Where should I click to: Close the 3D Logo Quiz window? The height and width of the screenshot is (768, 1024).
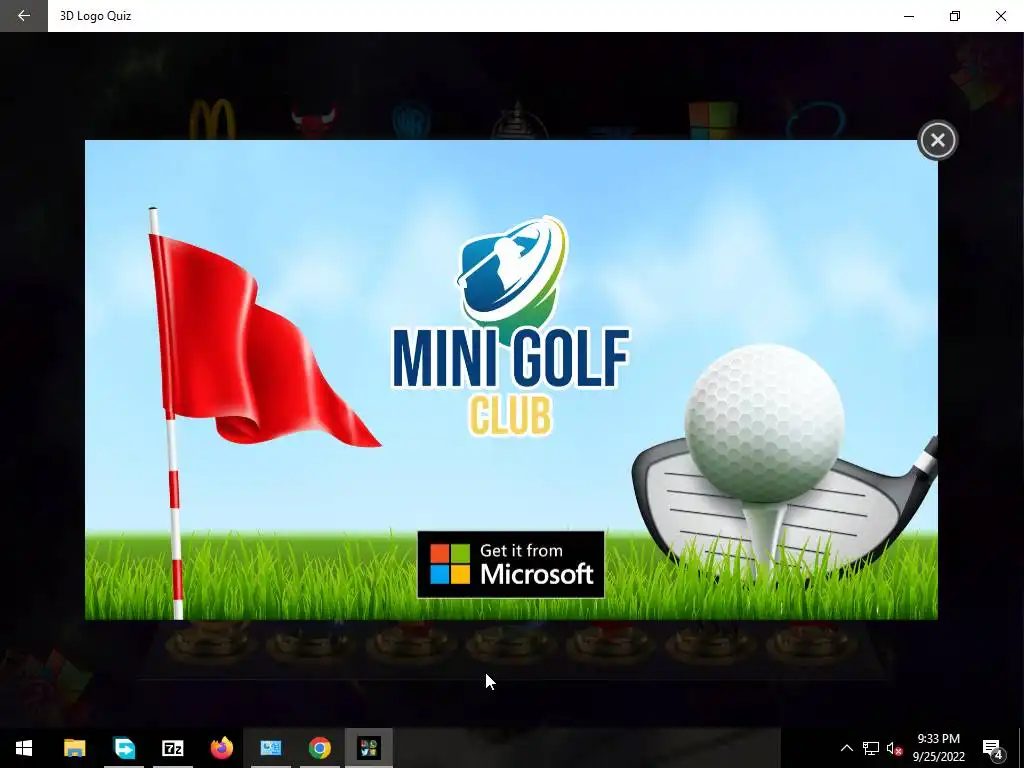[x=1000, y=16]
